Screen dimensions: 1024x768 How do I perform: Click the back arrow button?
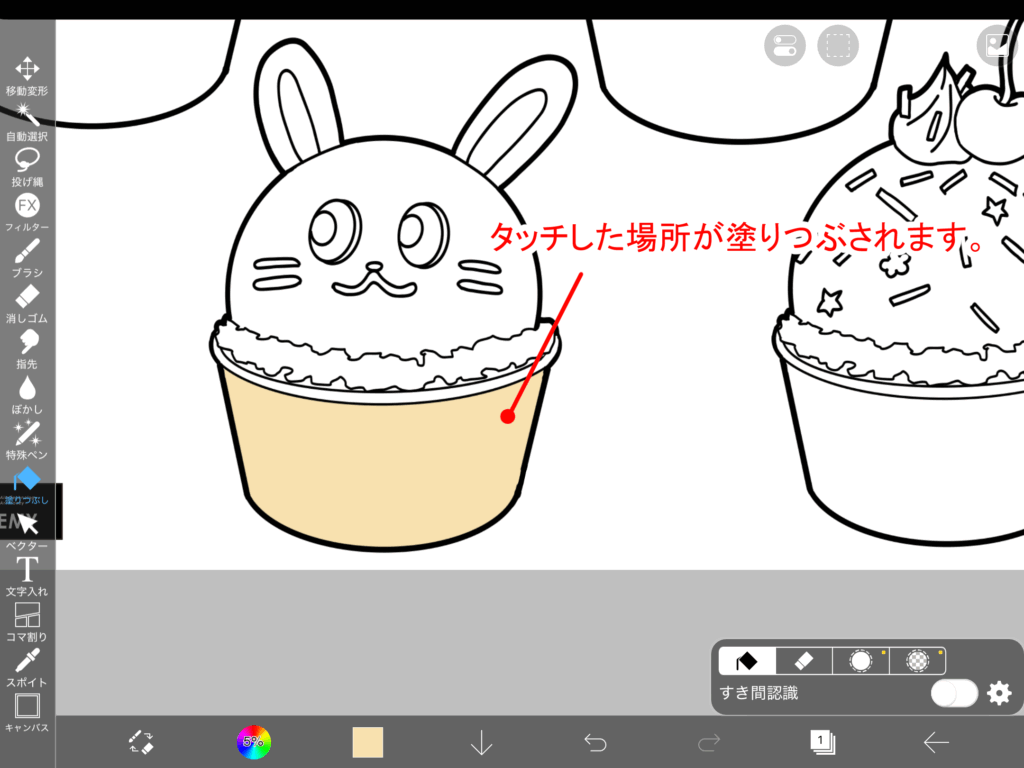pos(936,742)
